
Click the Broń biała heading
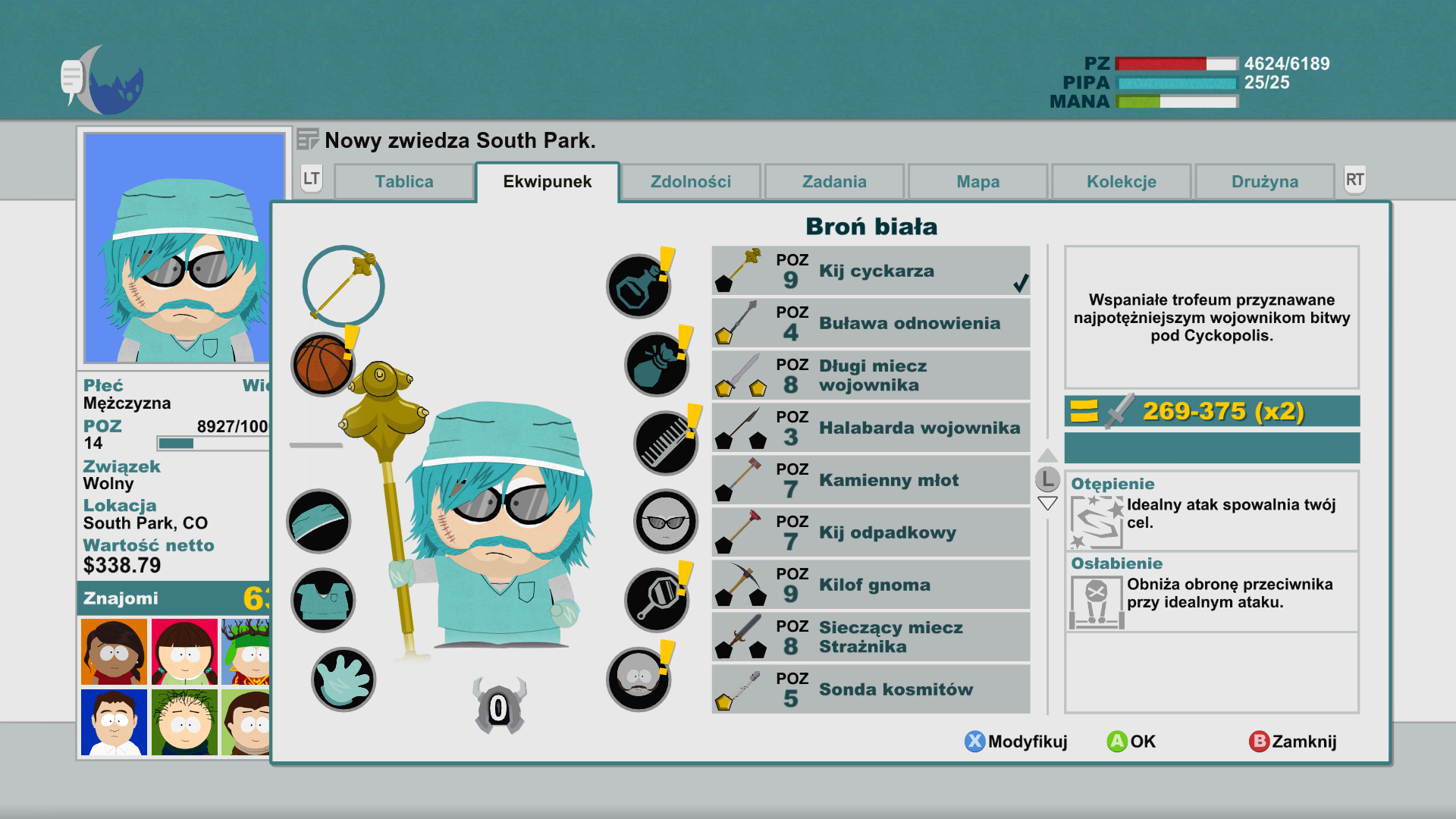pyautogui.click(x=871, y=226)
